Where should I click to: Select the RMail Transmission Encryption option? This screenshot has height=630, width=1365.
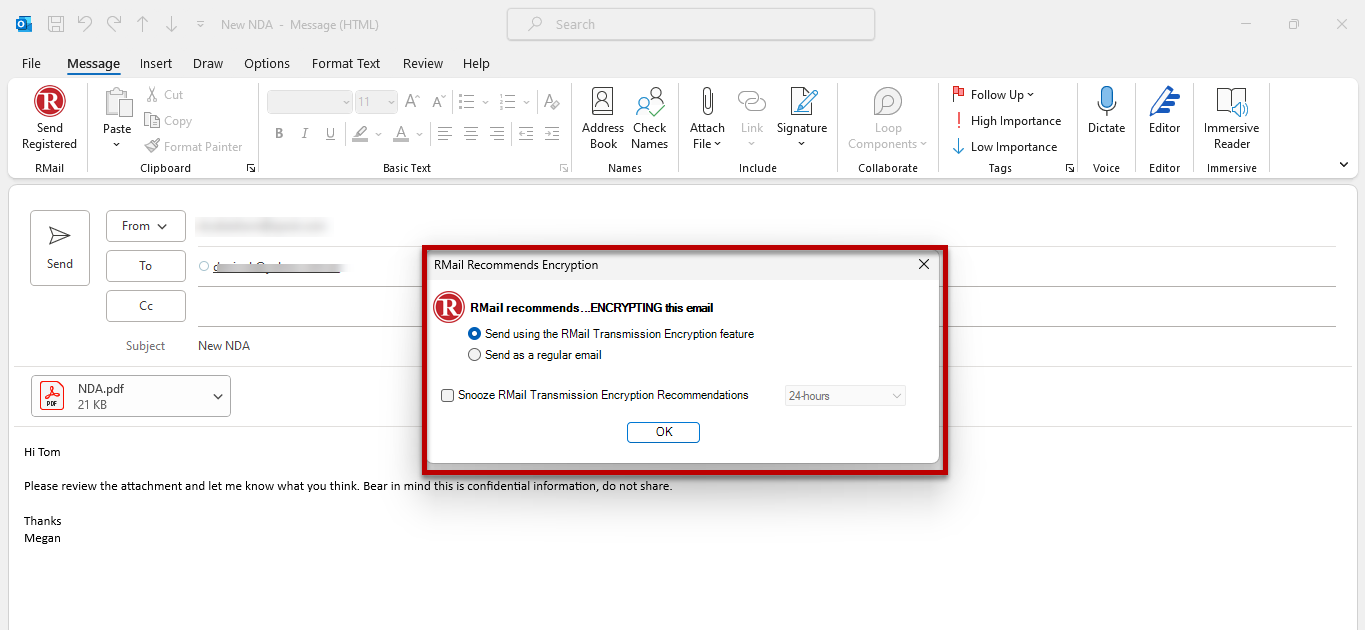474,334
